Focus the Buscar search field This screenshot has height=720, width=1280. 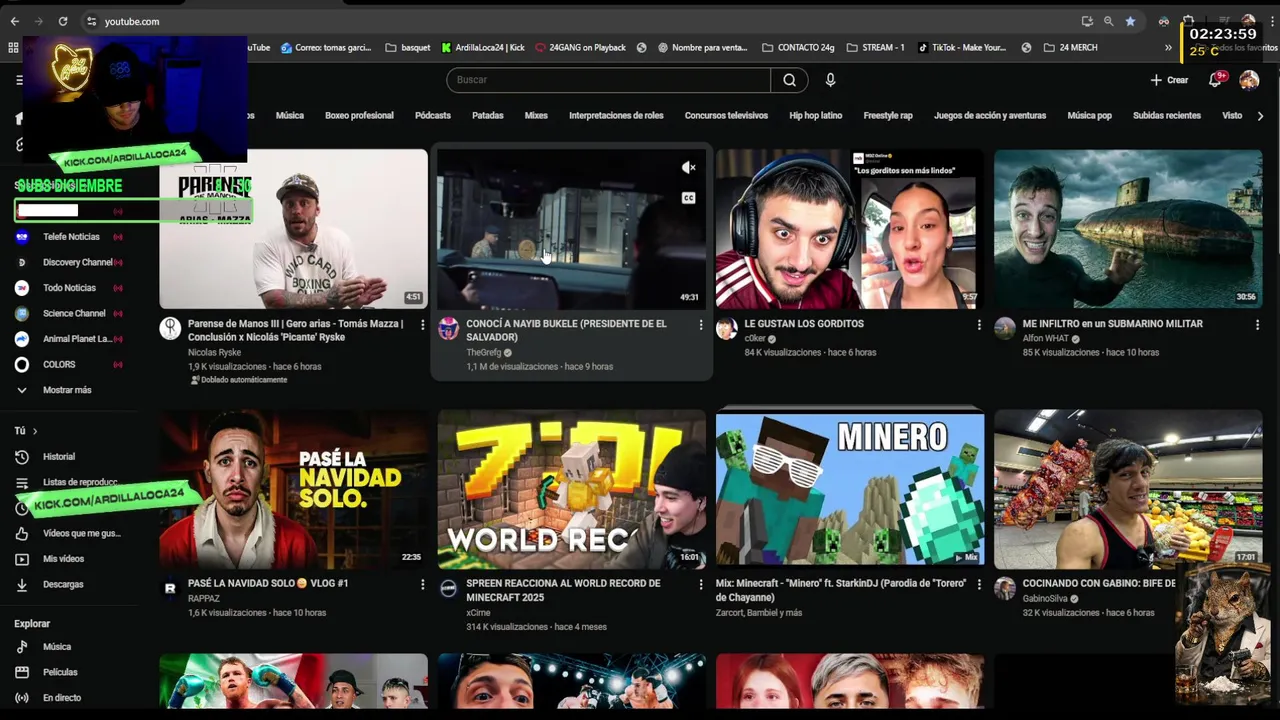pyautogui.click(x=608, y=80)
